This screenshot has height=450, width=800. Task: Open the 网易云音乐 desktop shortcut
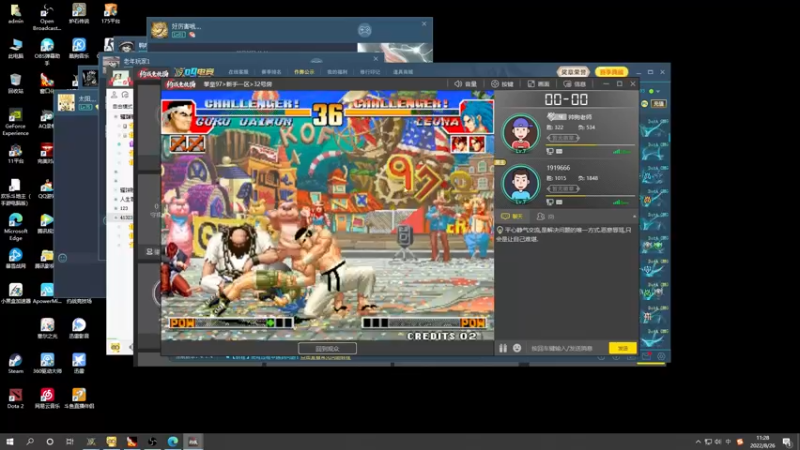47,398
